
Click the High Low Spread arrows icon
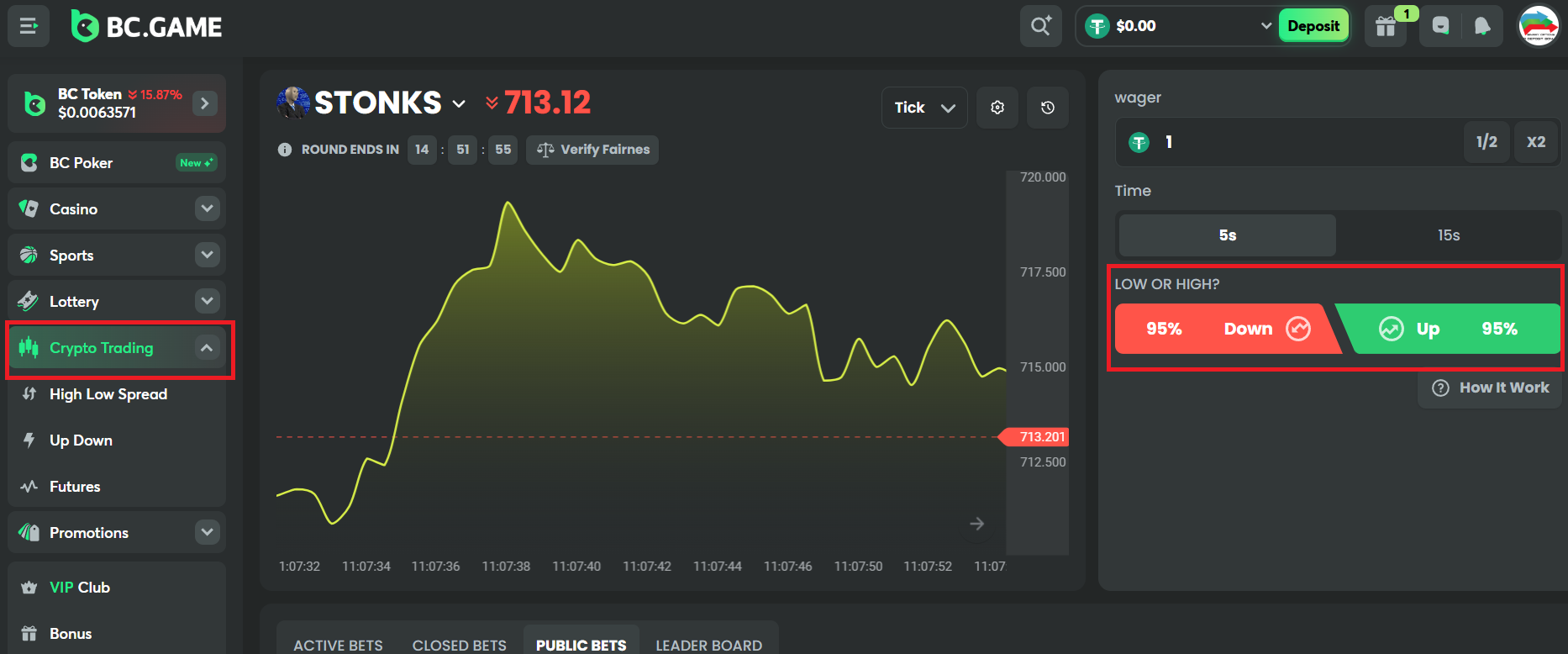point(29,393)
